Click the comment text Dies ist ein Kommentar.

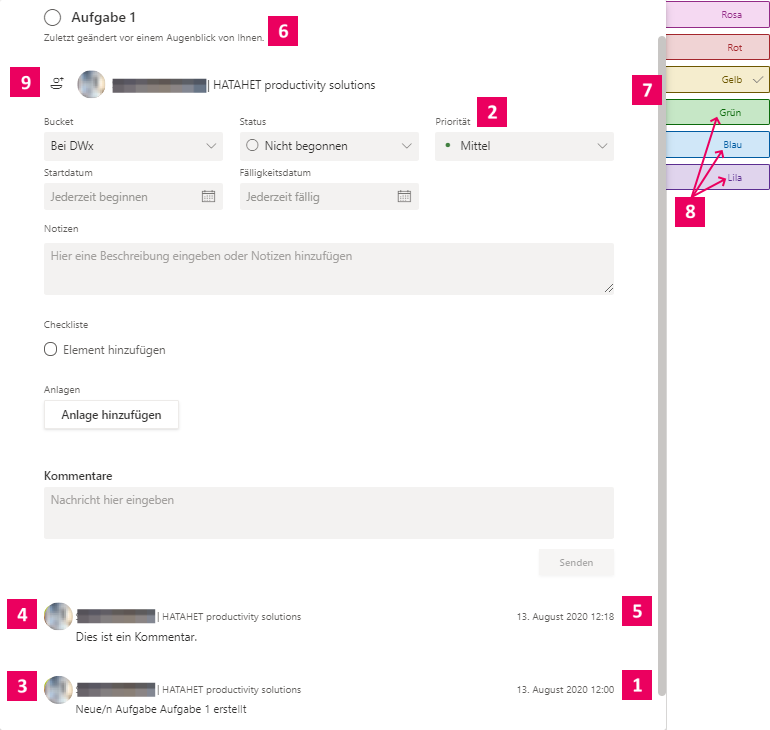click(x=136, y=637)
